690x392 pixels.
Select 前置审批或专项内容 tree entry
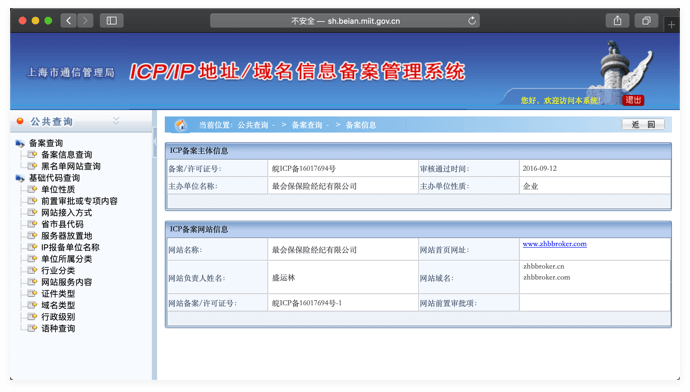(79, 201)
